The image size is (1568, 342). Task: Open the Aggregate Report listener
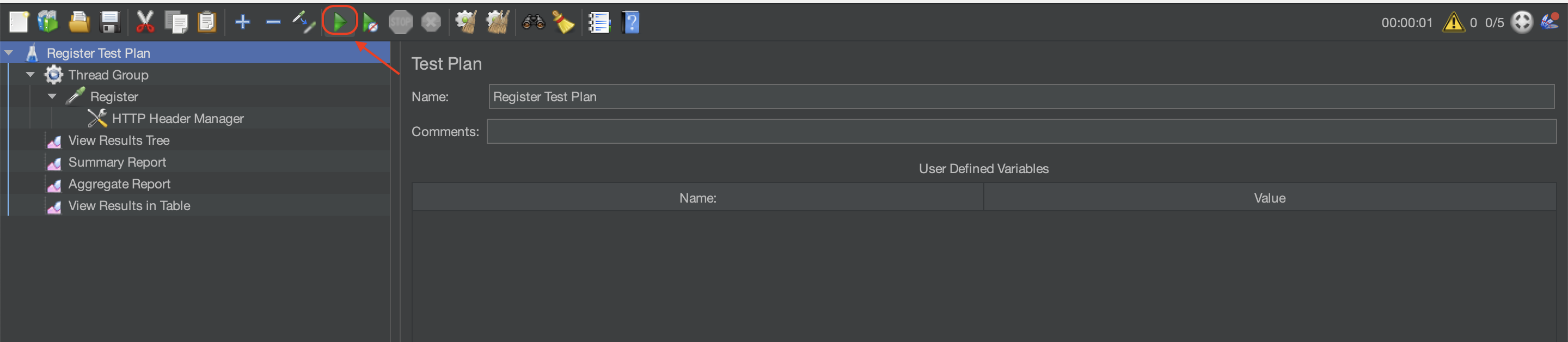[119, 185]
